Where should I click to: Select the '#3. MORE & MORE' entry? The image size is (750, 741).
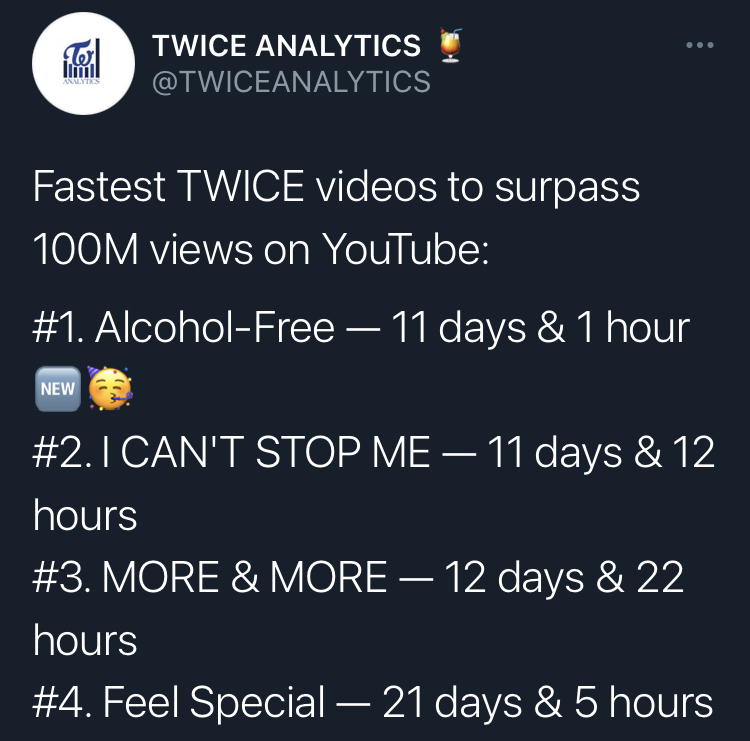tap(210, 577)
